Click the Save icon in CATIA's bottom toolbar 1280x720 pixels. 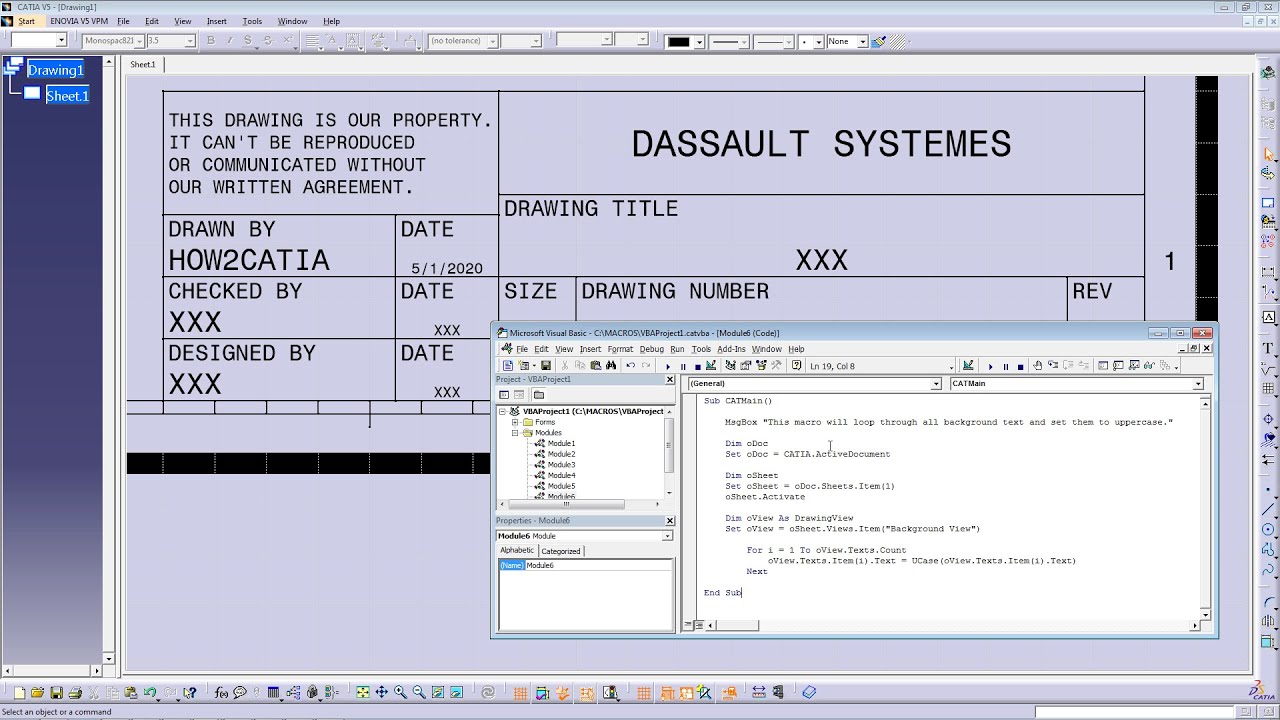click(56, 692)
